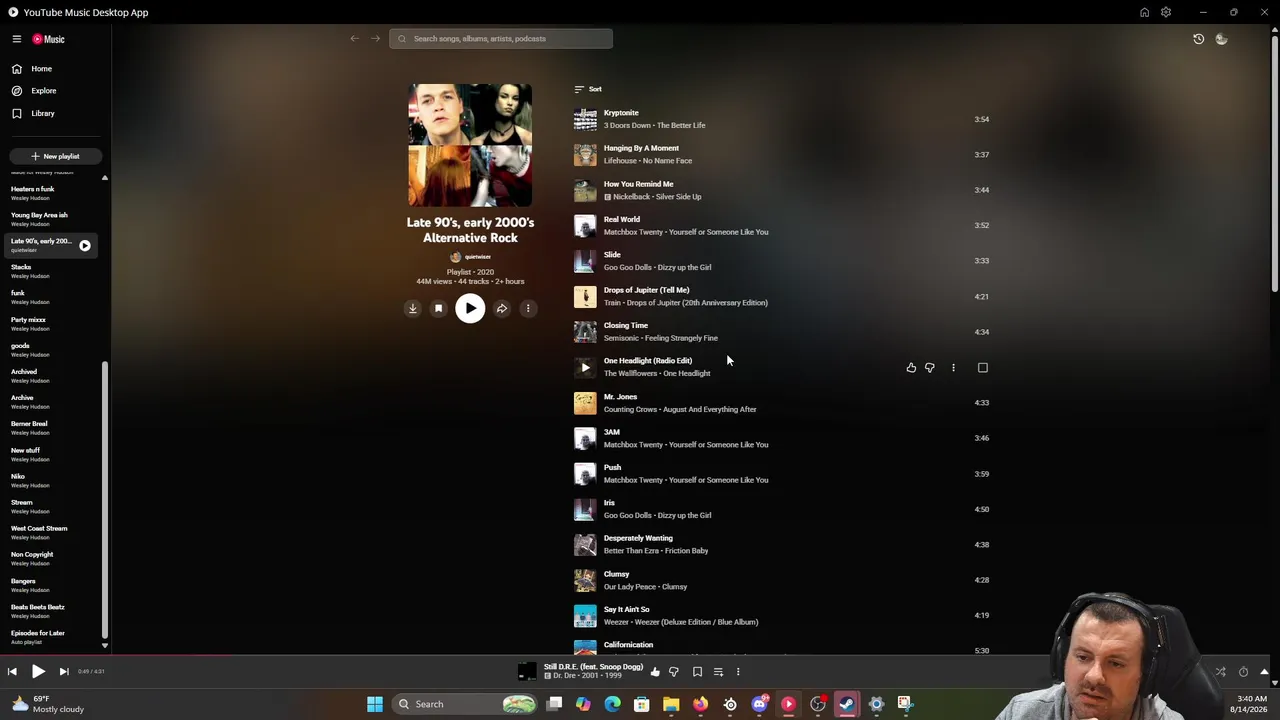1280x720 pixels.
Task: Dislike Still D.R.E. in player bar
Action: click(x=674, y=672)
